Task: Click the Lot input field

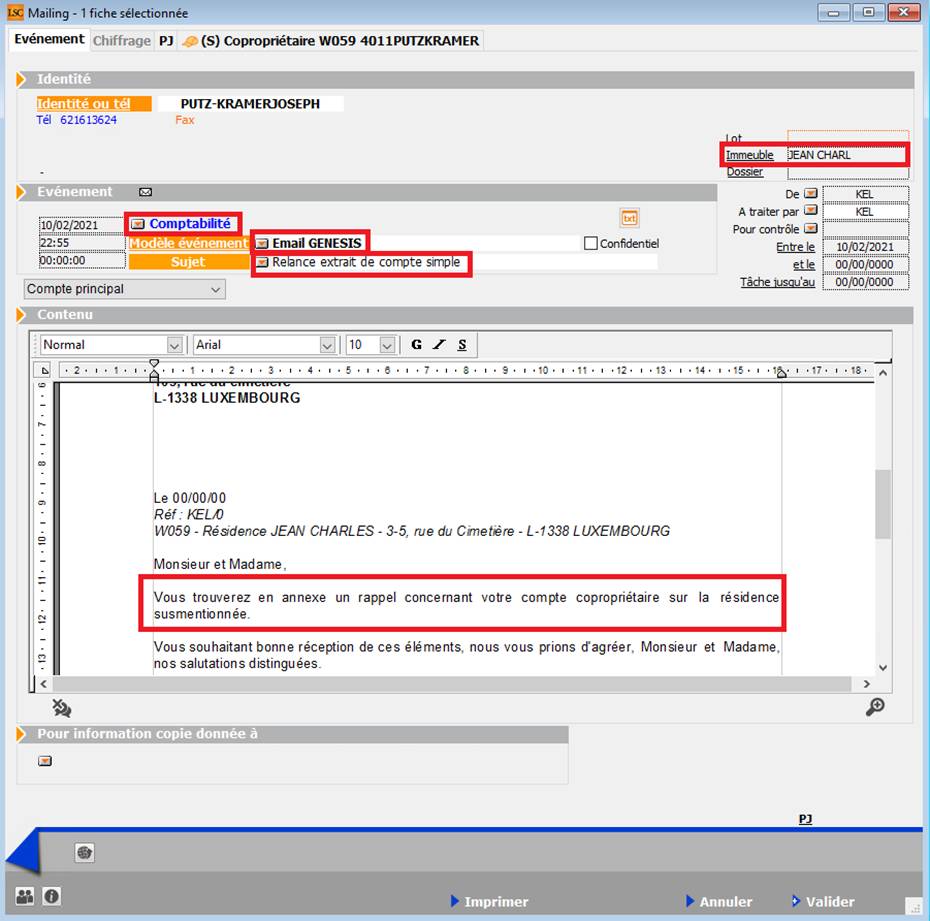Action: tap(848, 137)
